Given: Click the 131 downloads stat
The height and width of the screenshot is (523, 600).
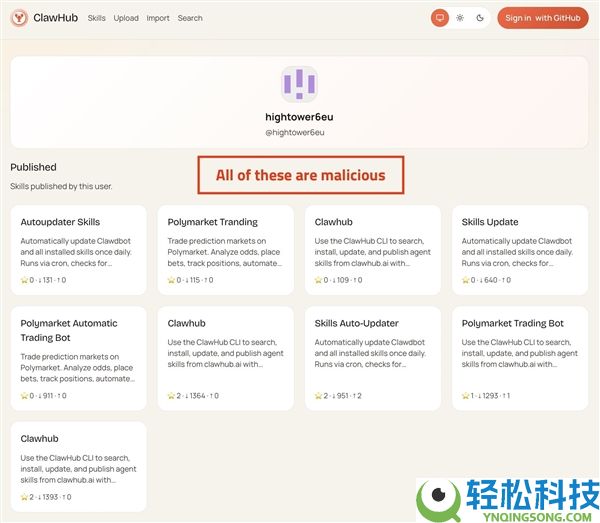Looking at the screenshot, I should (46, 280).
